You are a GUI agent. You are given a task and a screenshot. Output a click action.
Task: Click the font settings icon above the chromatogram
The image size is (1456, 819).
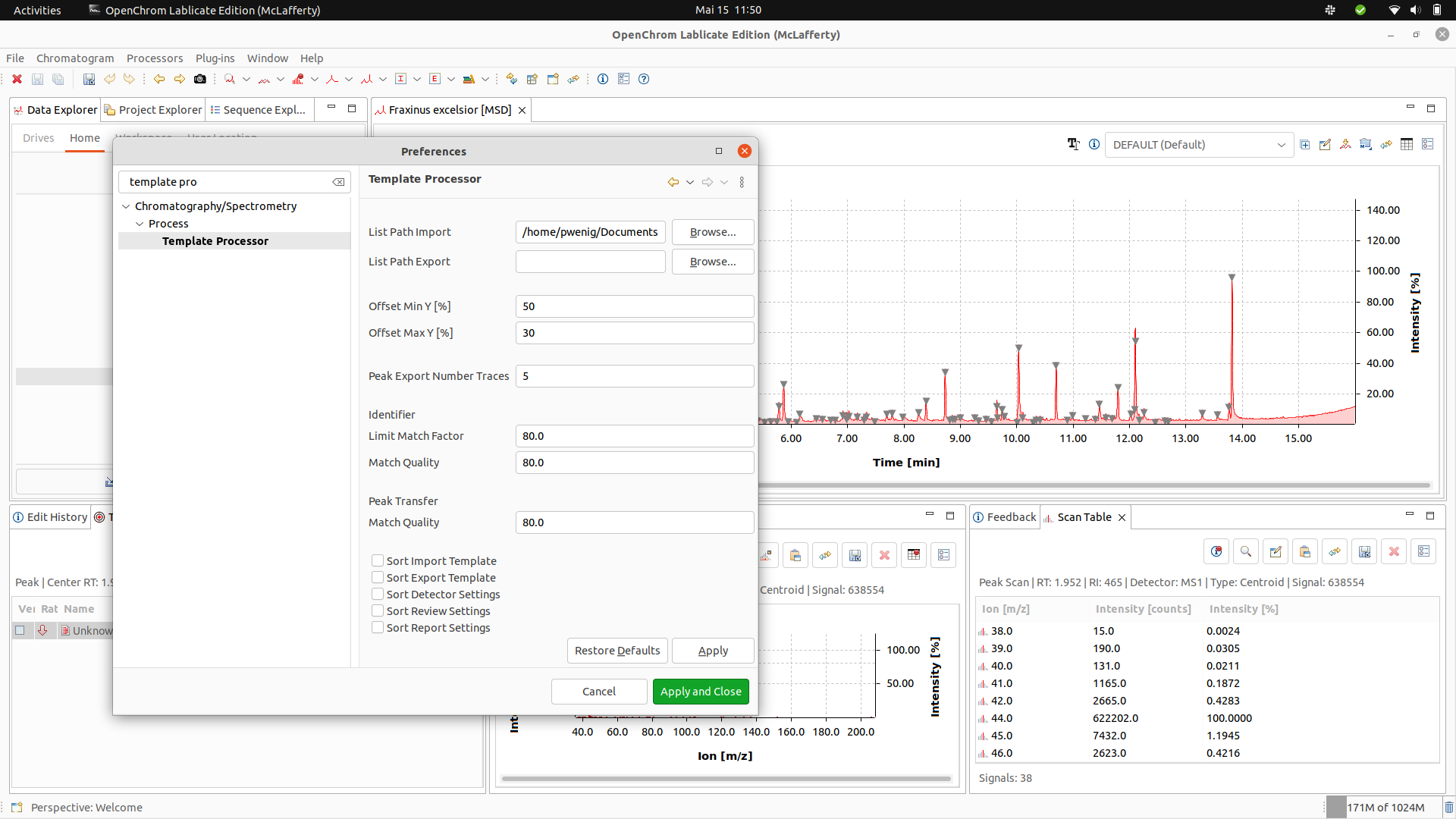(1073, 144)
